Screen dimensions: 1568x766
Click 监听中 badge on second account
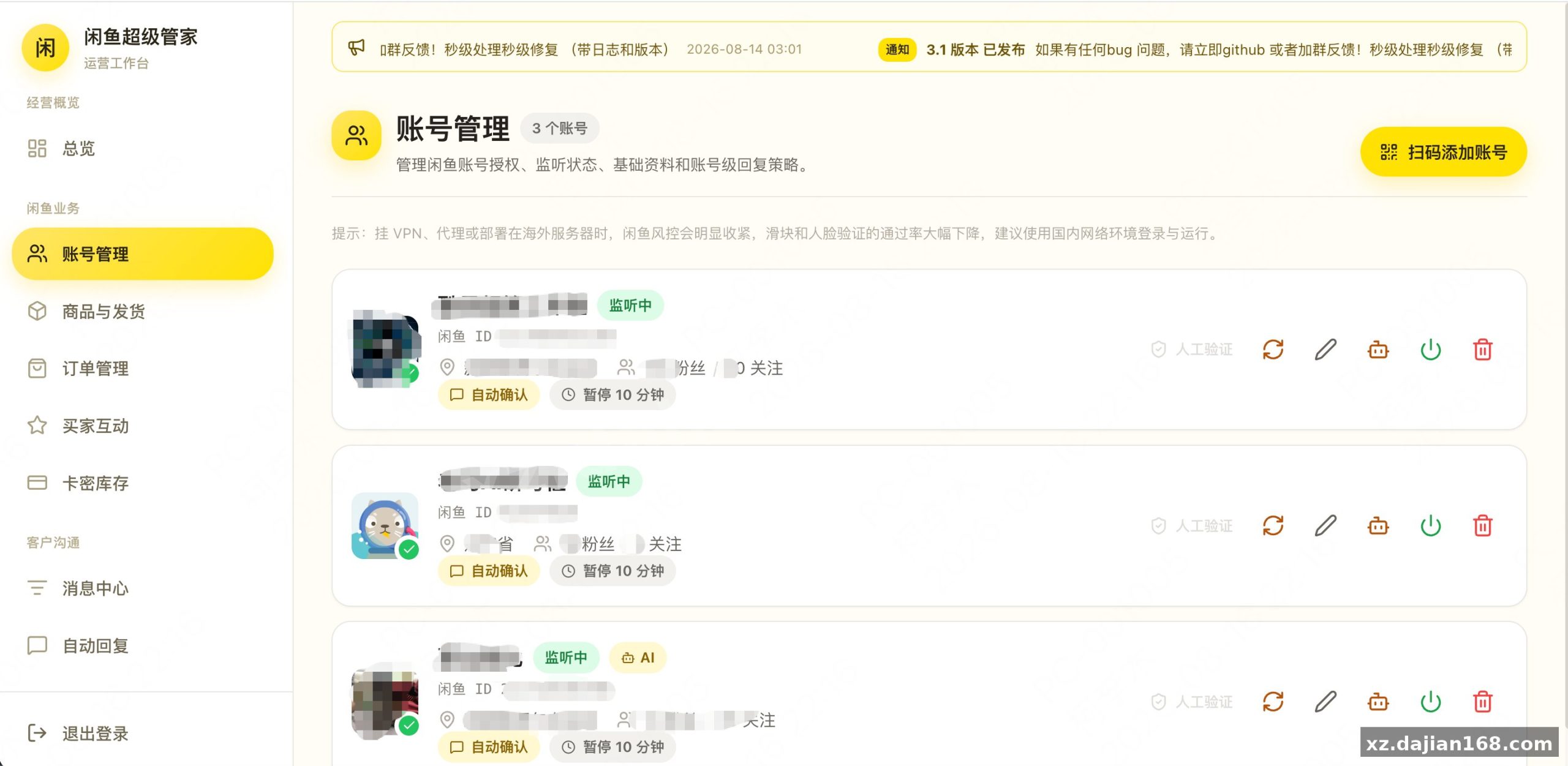coord(609,482)
